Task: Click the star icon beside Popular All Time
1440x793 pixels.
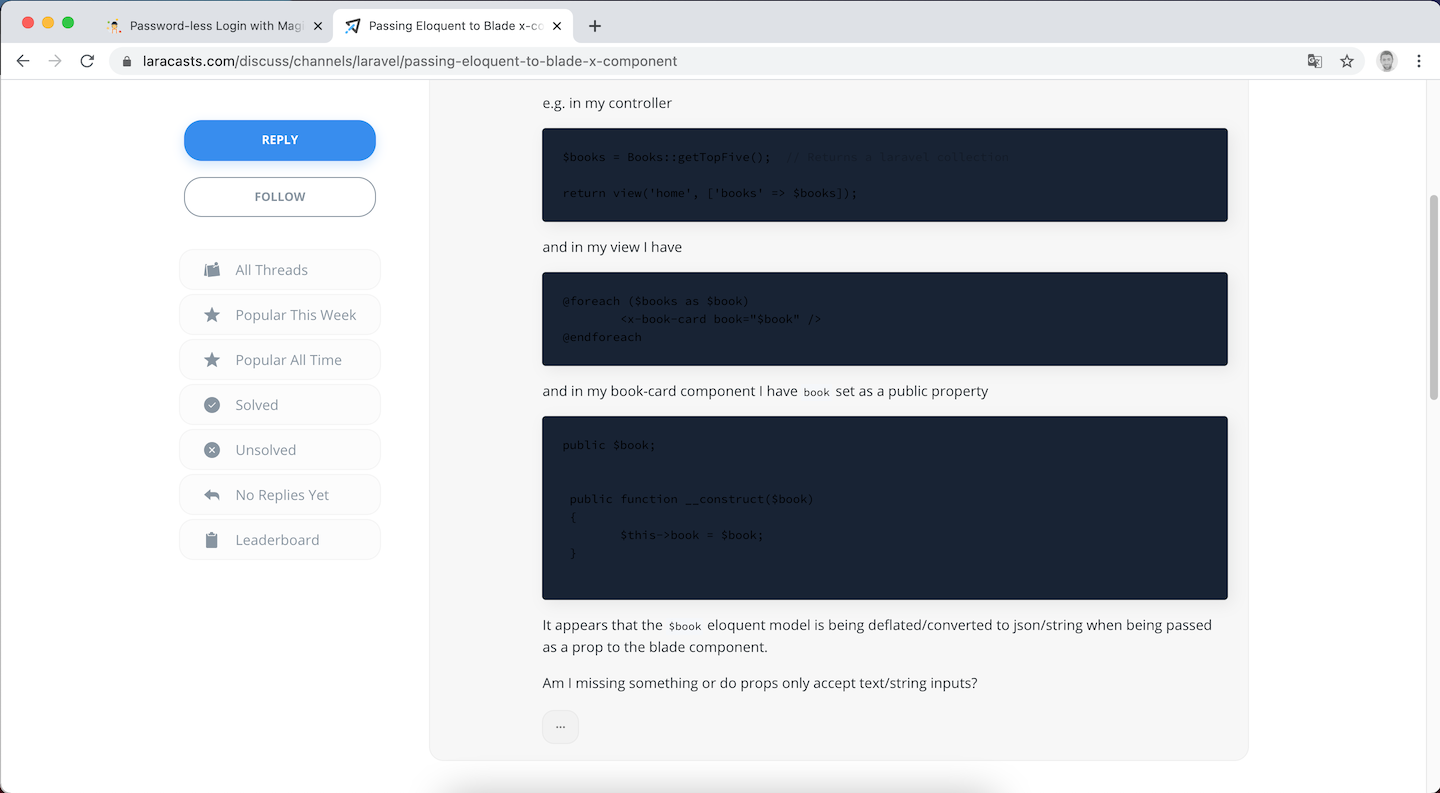Action: click(x=212, y=360)
